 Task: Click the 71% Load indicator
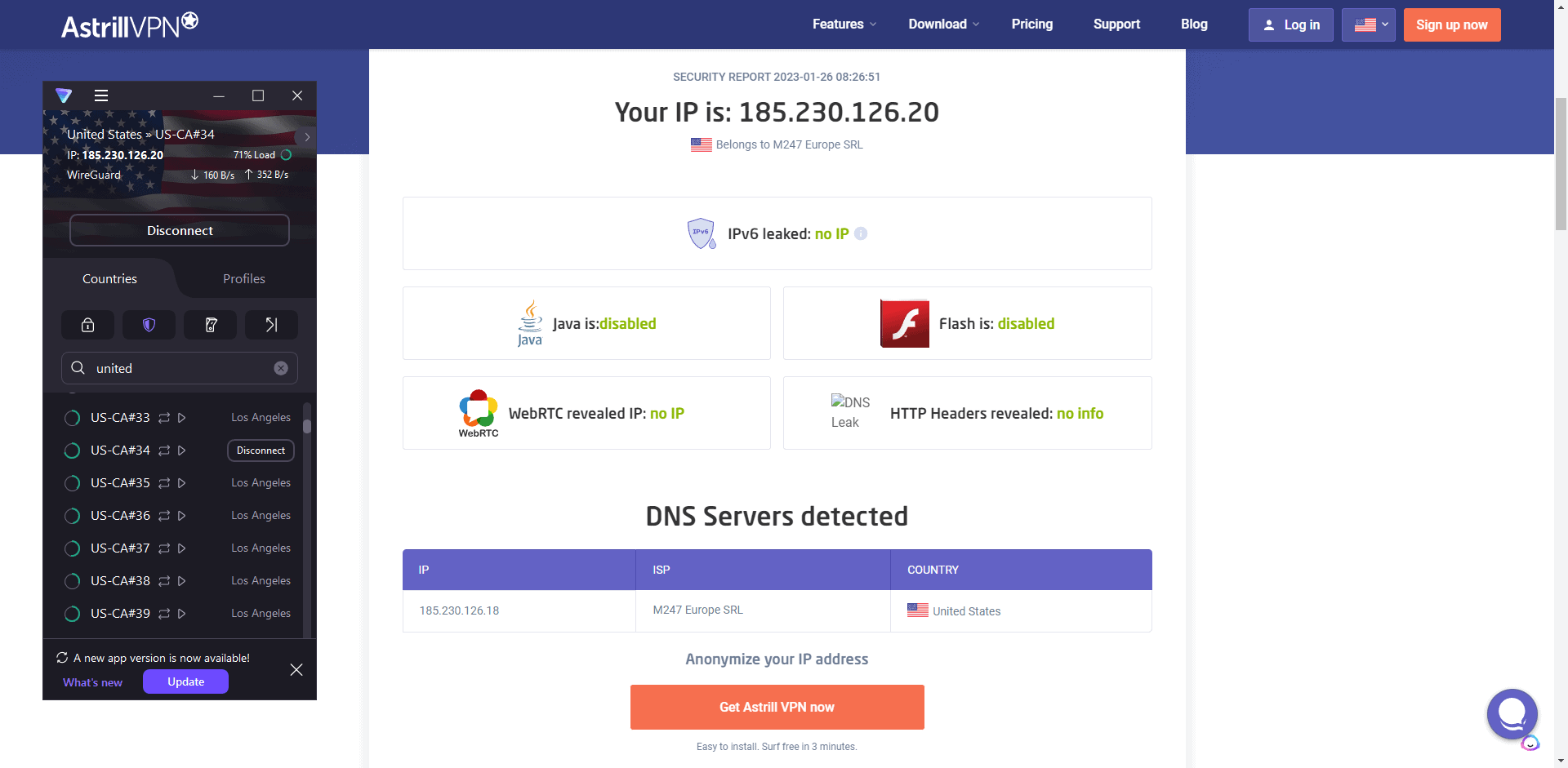pos(262,155)
